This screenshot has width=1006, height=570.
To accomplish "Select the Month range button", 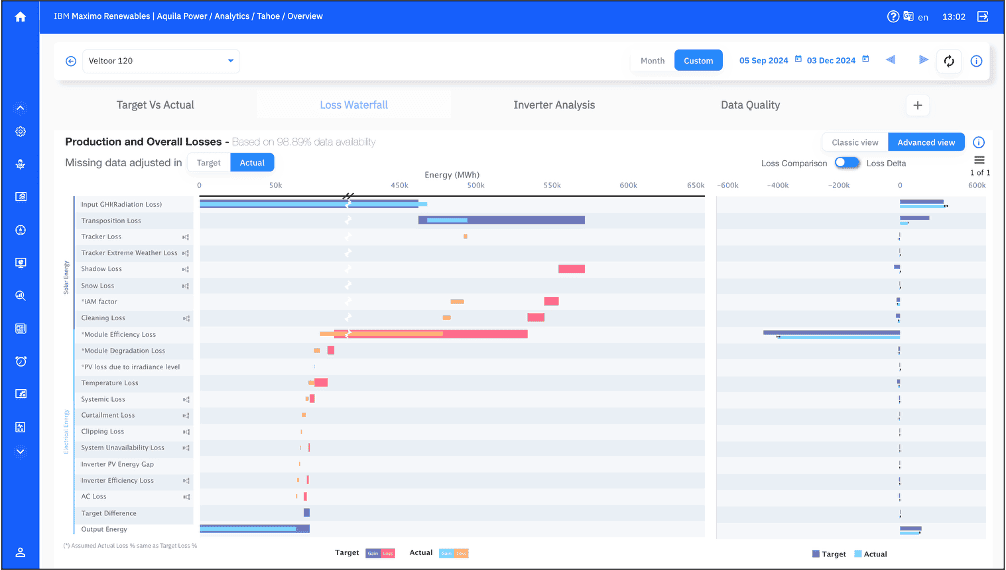I will pyautogui.click(x=652, y=61).
